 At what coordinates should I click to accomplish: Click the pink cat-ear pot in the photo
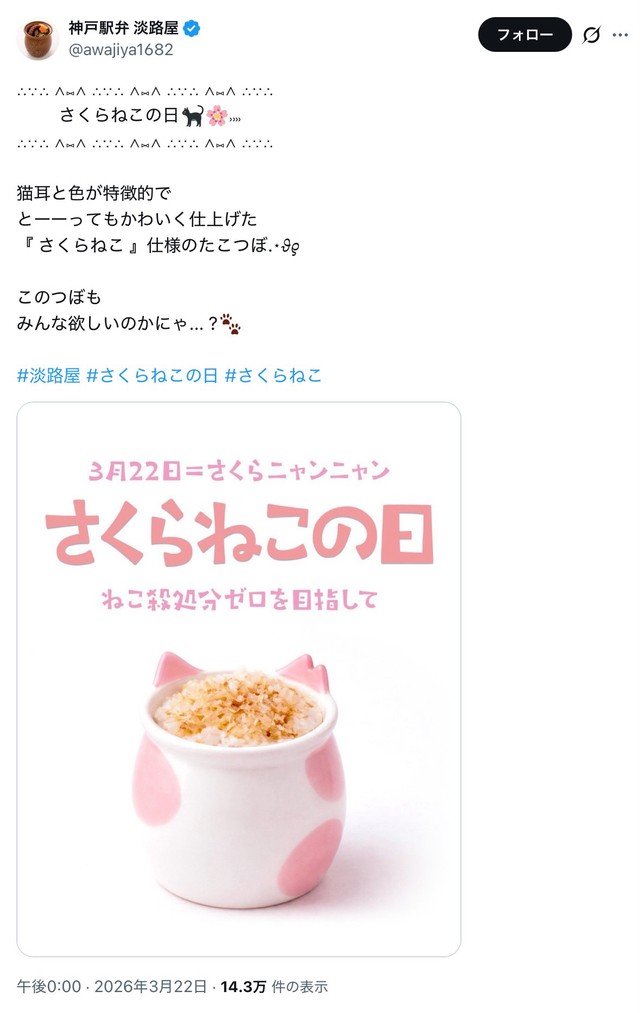pos(239,780)
